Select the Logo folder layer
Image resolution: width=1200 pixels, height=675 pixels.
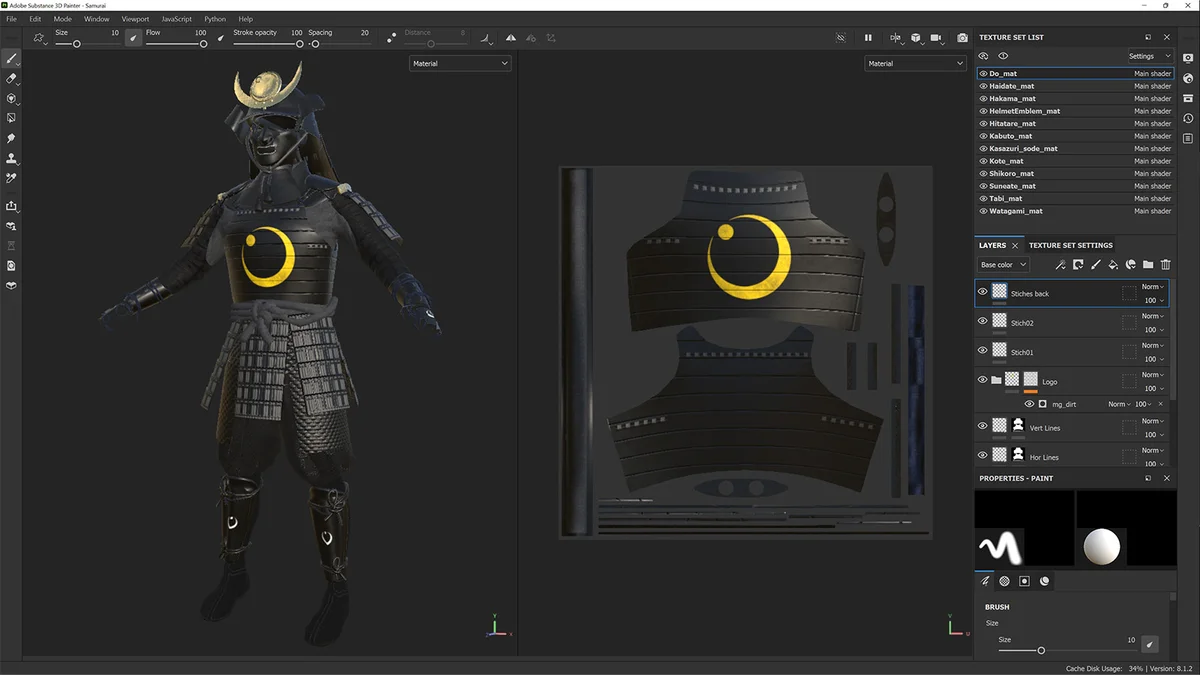(x=1050, y=381)
